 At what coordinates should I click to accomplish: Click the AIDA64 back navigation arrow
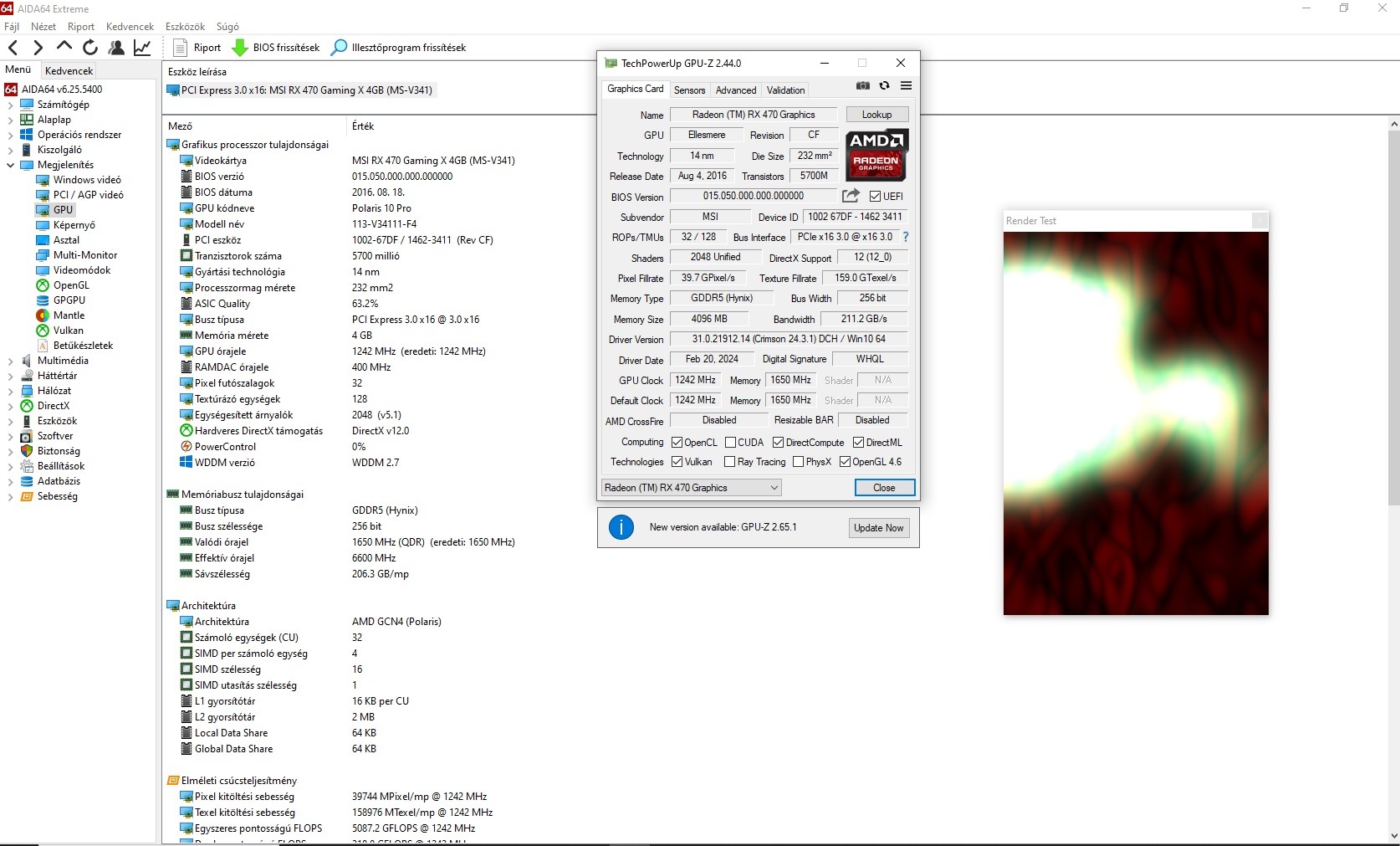pos(13,48)
